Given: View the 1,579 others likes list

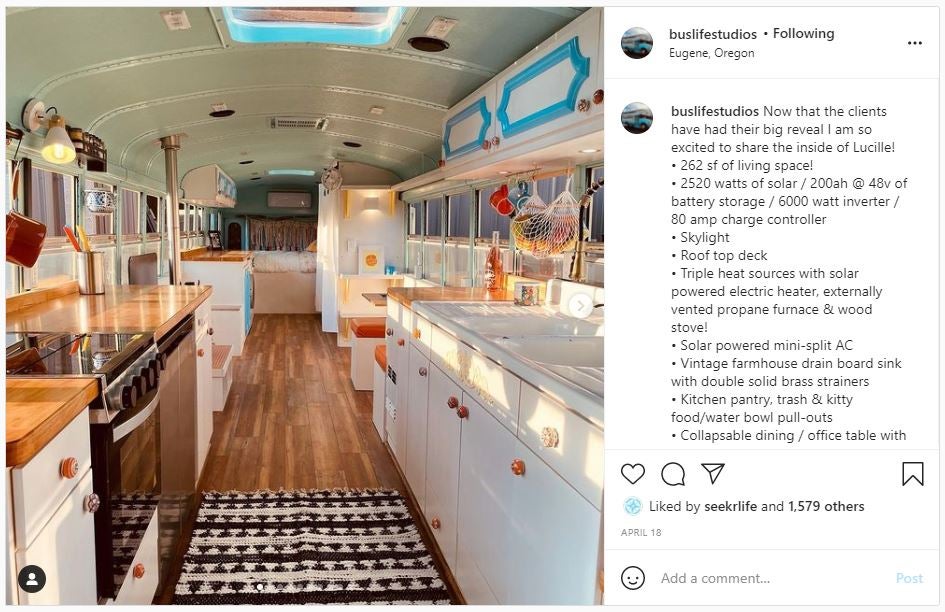Looking at the screenshot, I should click(x=826, y=506).
